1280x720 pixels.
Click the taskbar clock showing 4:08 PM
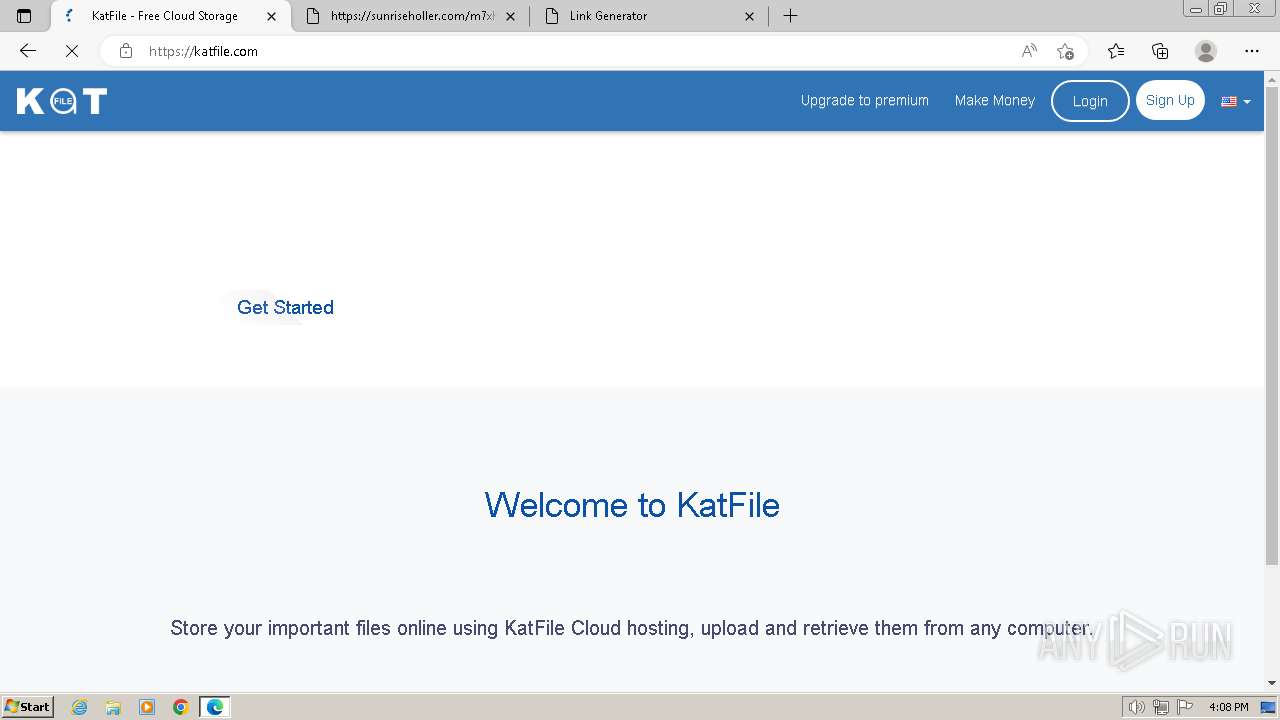[x=1228, y=707]
